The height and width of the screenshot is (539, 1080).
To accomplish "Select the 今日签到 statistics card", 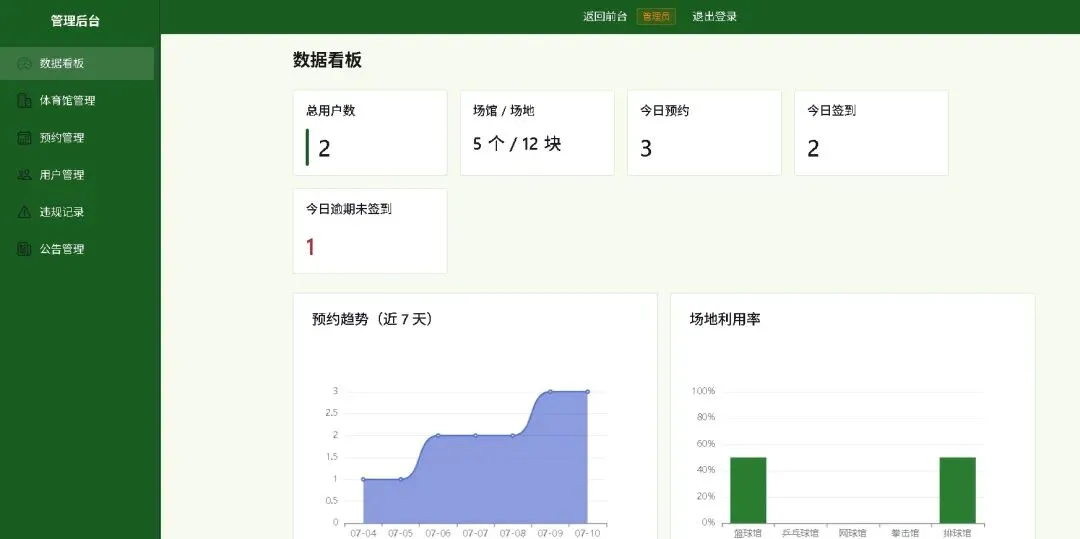I will point(871,133).
